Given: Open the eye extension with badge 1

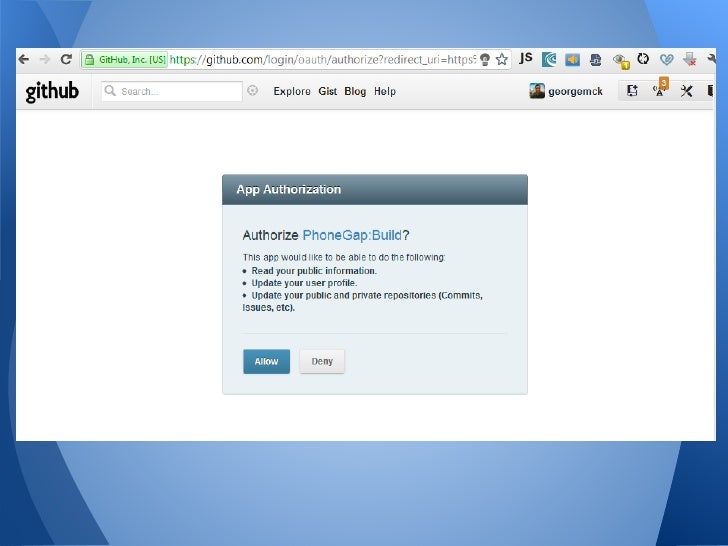Looking at the screenshot, I should [621, 60].
